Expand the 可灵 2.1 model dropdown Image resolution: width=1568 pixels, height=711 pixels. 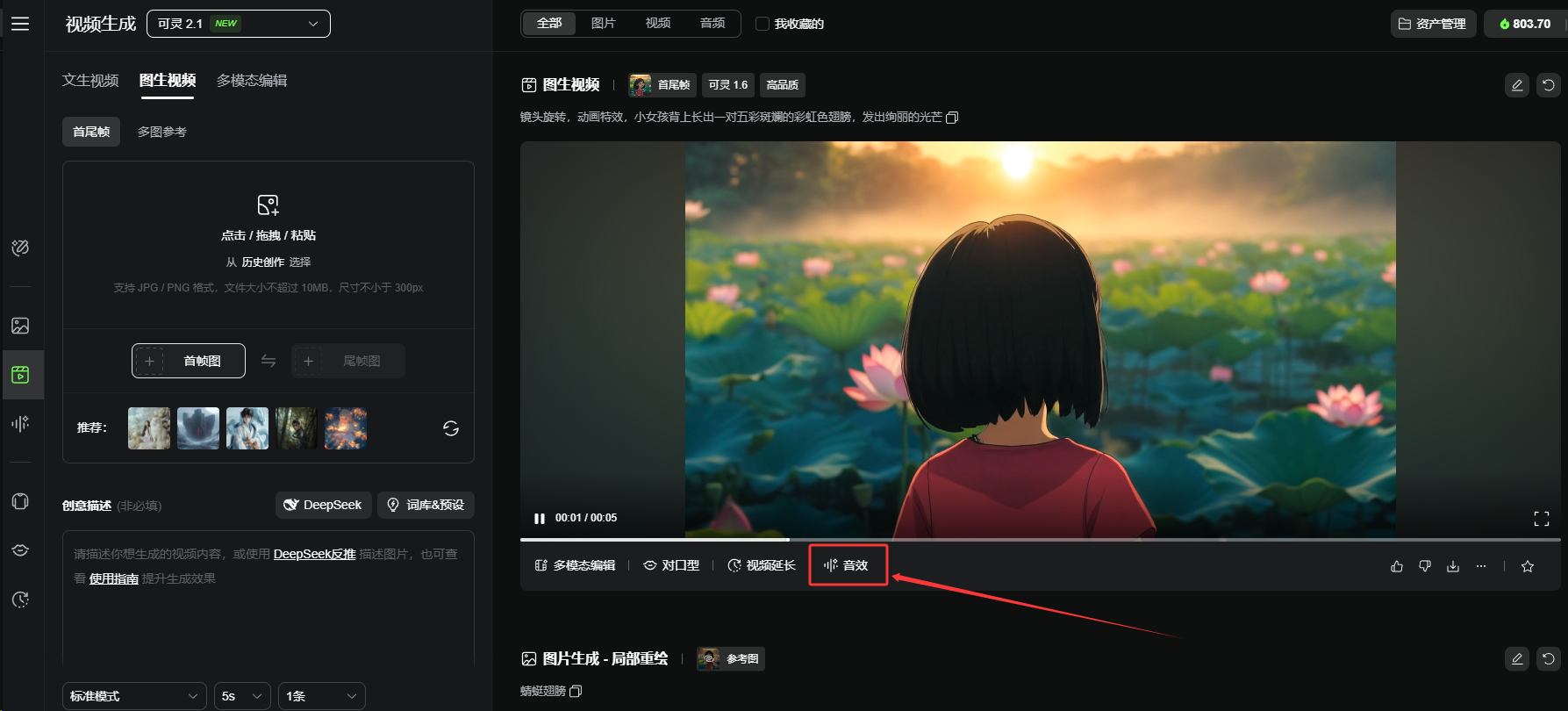coord(239,24)
